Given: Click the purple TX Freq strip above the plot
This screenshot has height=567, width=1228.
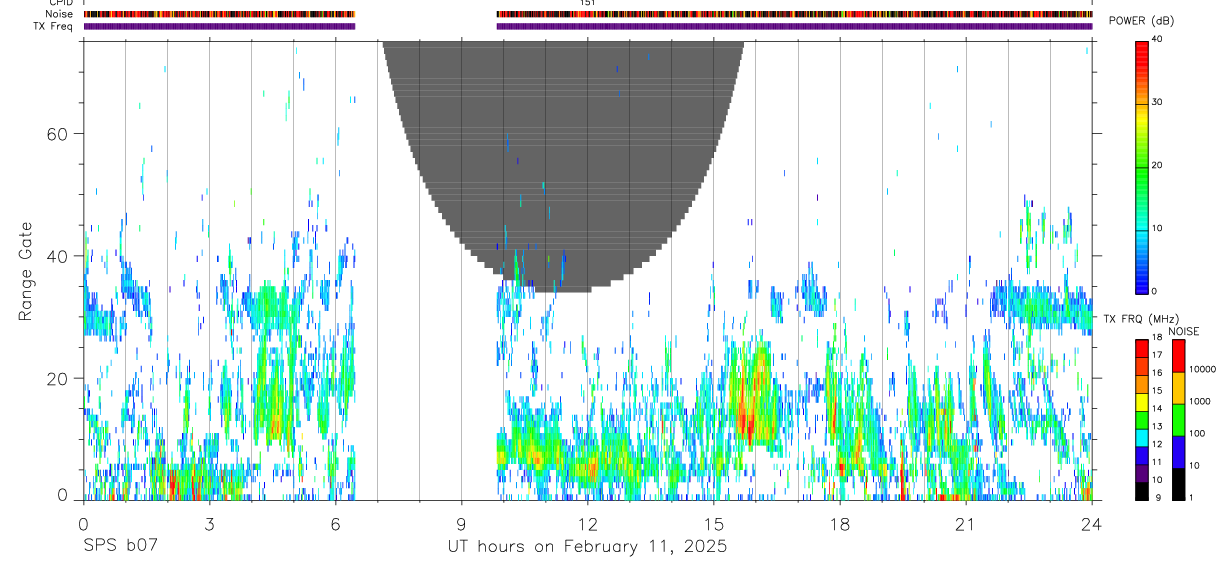Looking at the screenshot, I should [588, 26].
